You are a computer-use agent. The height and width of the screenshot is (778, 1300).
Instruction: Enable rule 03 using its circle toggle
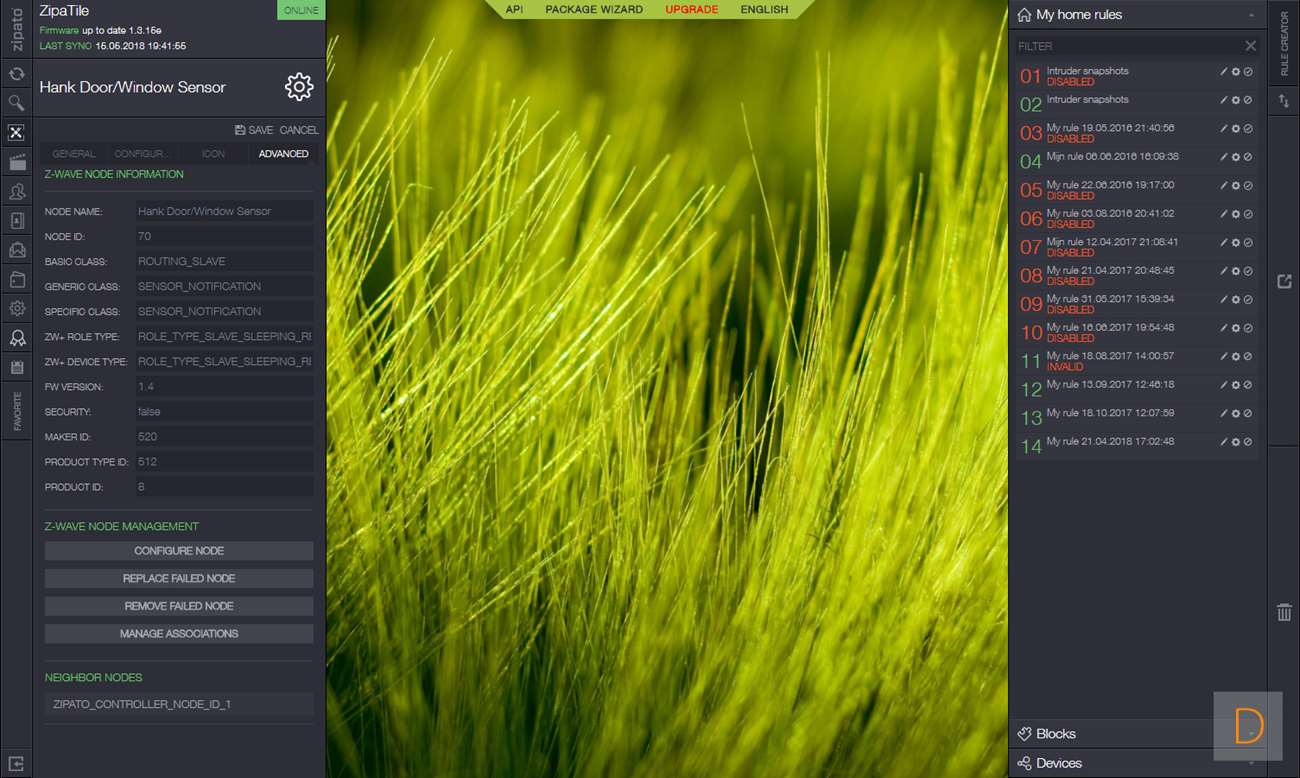click(1248, 129)
